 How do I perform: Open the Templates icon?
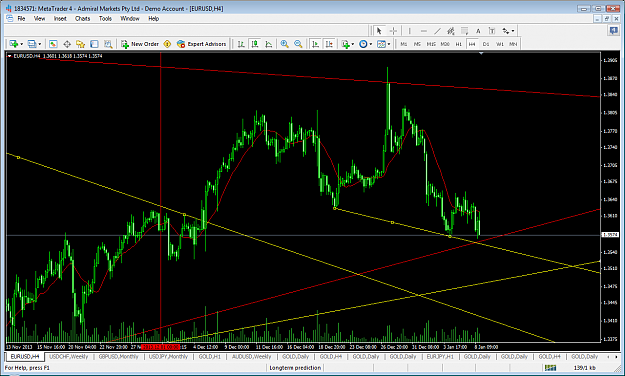point(381,44)
